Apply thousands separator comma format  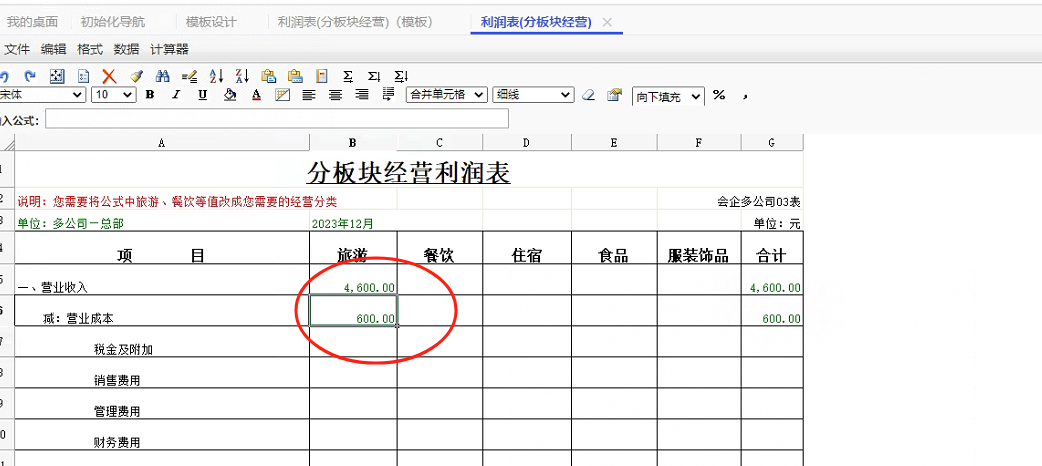[x=745, y=96]
